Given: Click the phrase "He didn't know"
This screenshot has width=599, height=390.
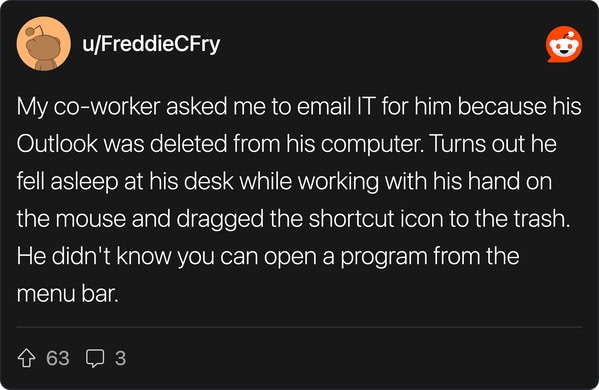Looking at the screenshot, I should coord(94,256).
